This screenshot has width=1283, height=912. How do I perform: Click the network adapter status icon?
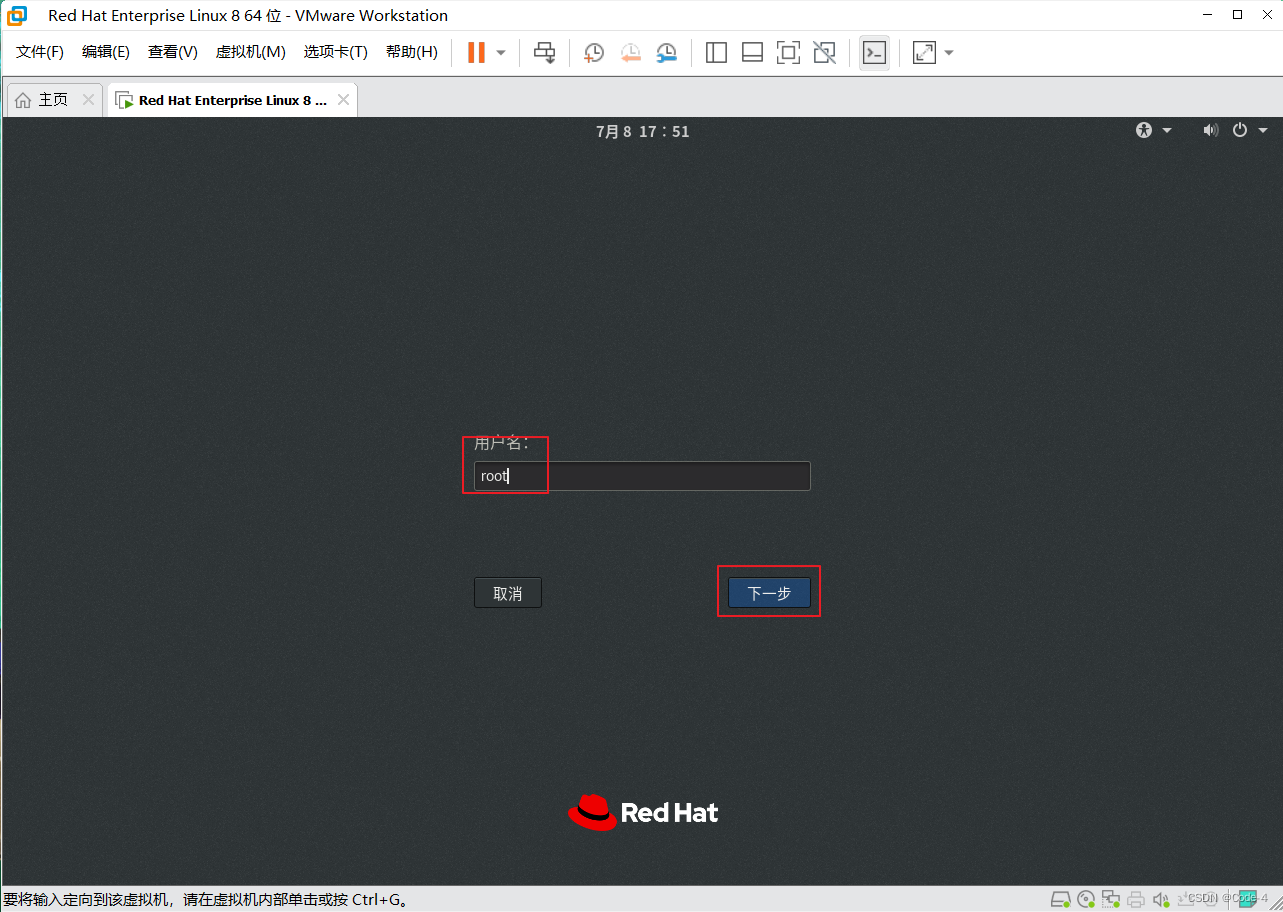1111,898
